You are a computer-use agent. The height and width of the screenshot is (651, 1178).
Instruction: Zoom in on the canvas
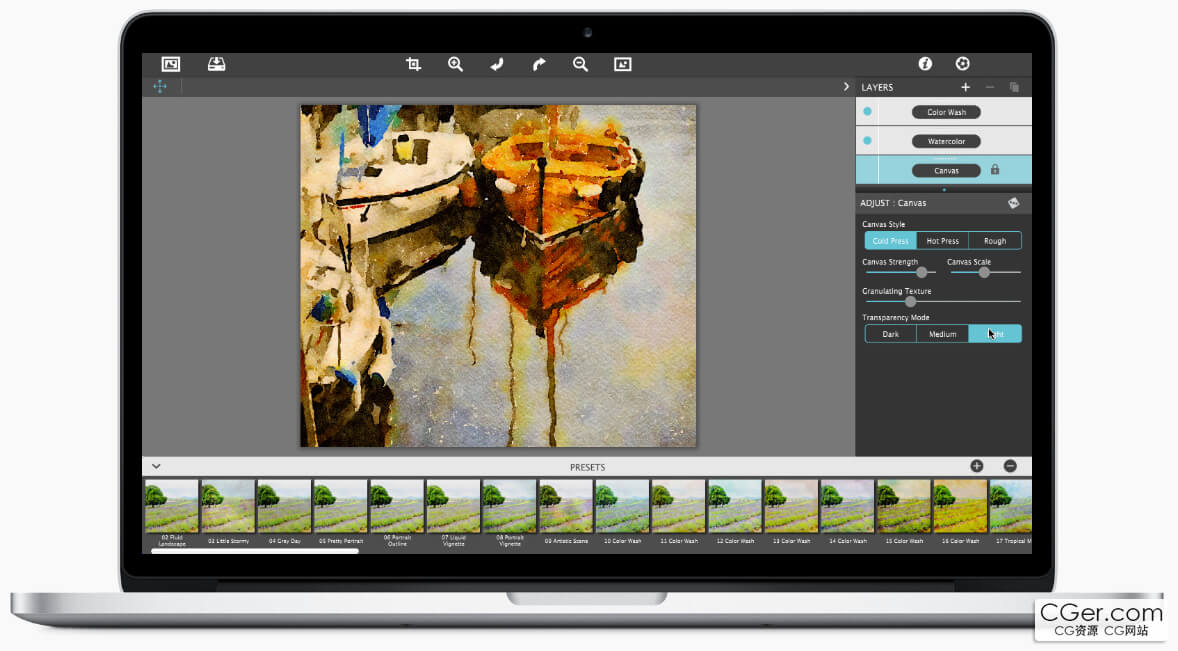(x=455, y=64)
